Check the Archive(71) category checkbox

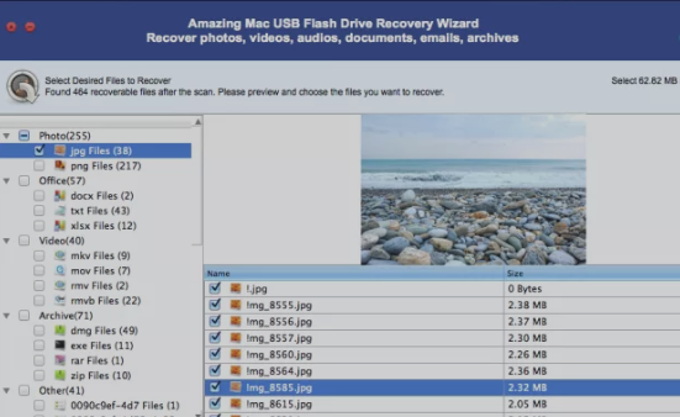24,316
